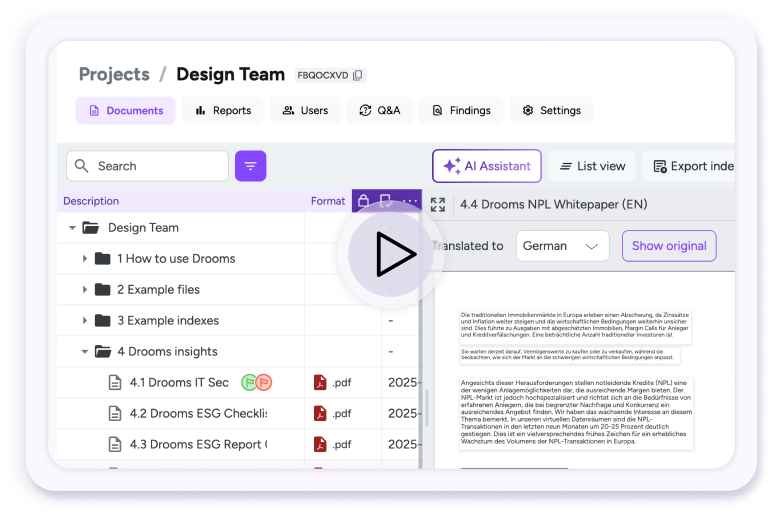Open the AI Assistant

486,166
